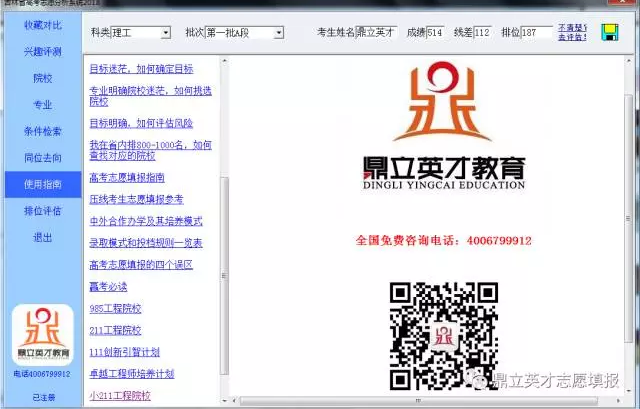Click the 排位 input field showing 187

(536, 33)
